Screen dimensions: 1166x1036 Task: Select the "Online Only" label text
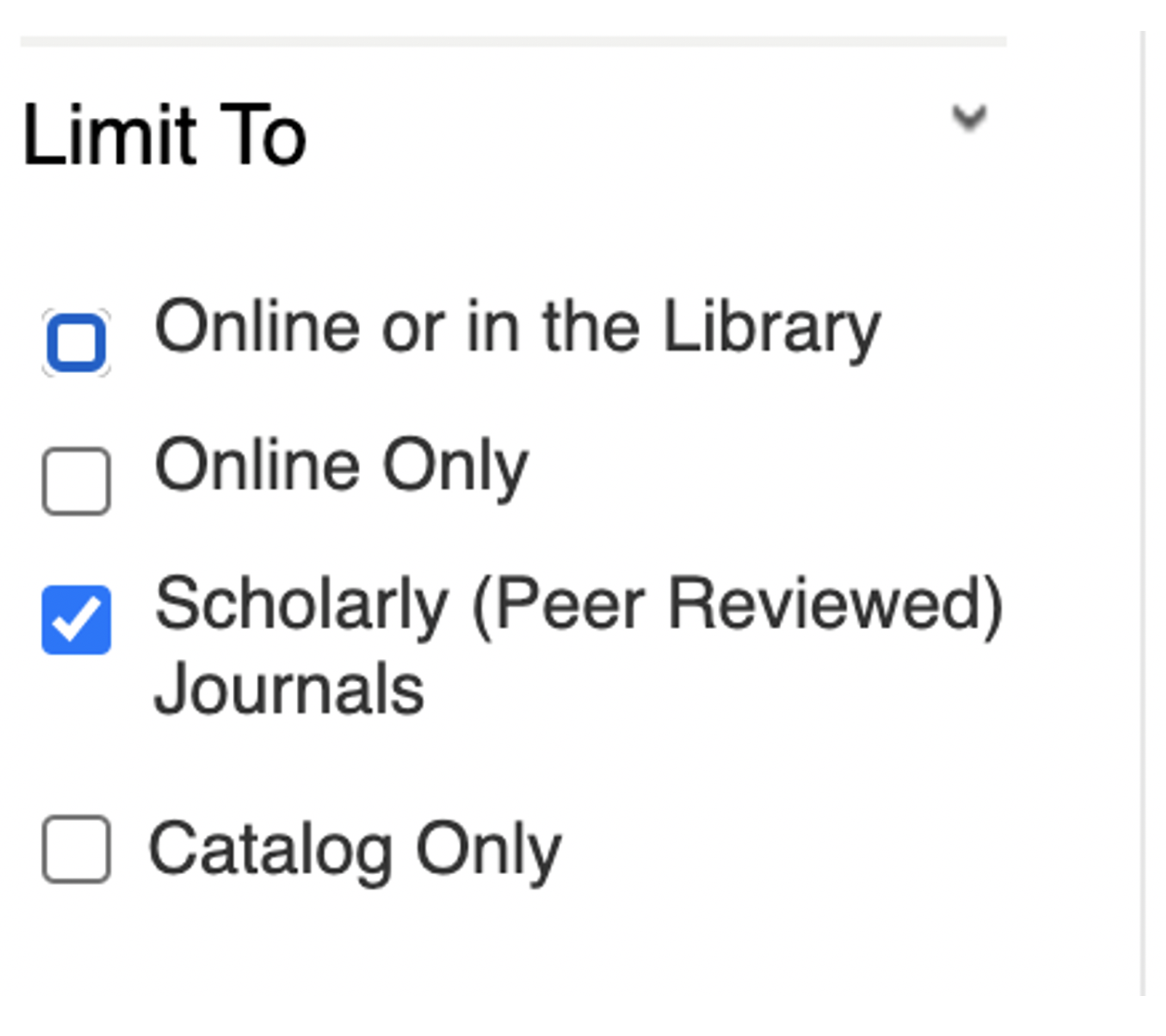point(341,466)
